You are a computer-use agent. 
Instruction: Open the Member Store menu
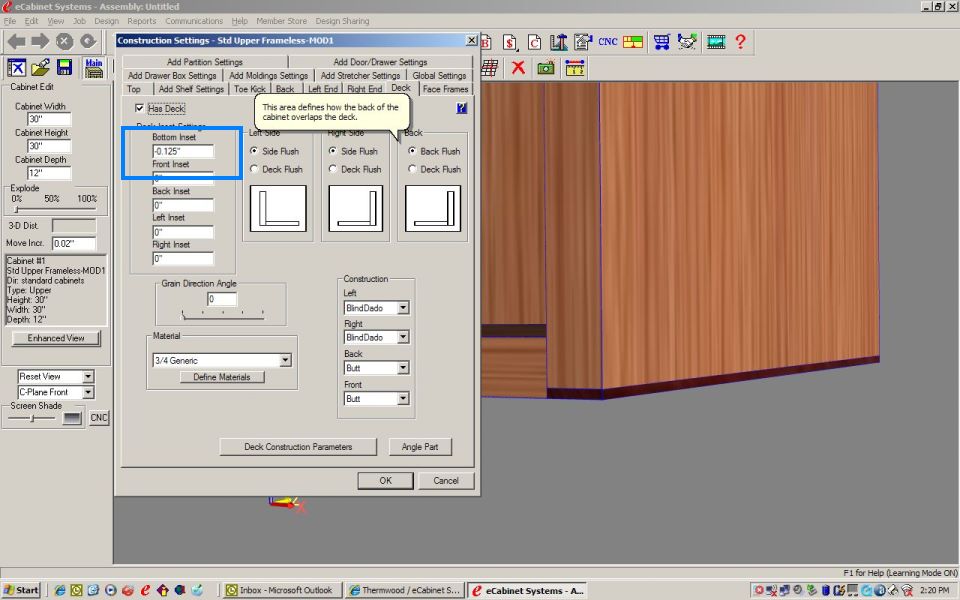(282, 21)
